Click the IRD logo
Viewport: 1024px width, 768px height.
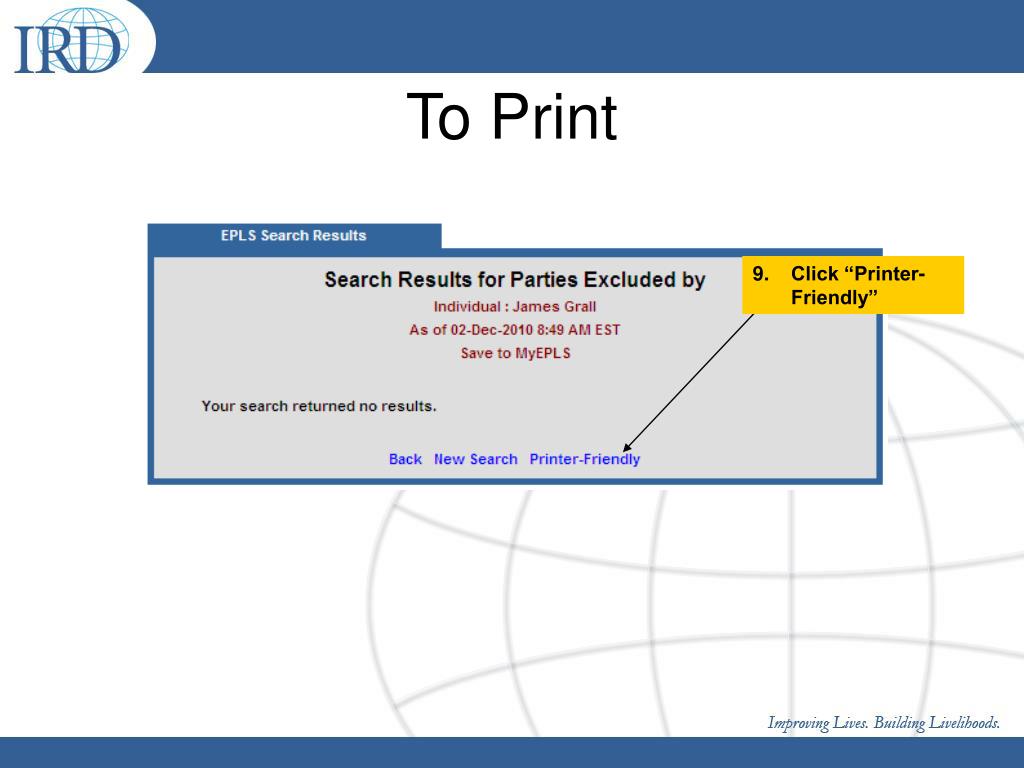(72, 40)
